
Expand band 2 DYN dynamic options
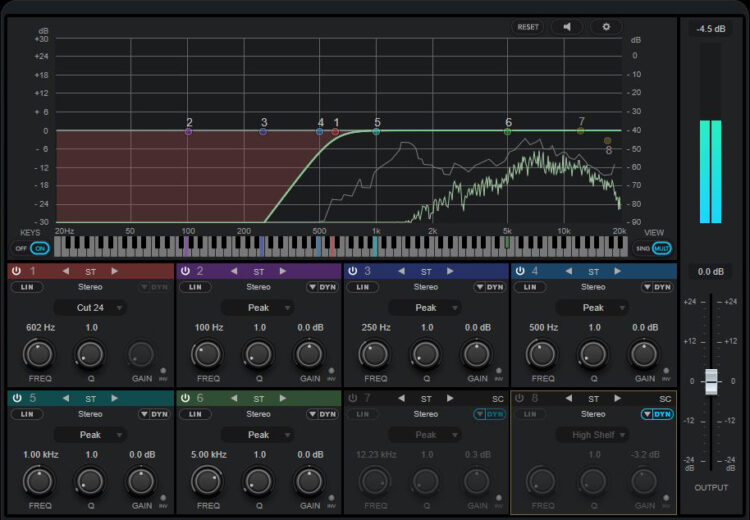(312, 287)
